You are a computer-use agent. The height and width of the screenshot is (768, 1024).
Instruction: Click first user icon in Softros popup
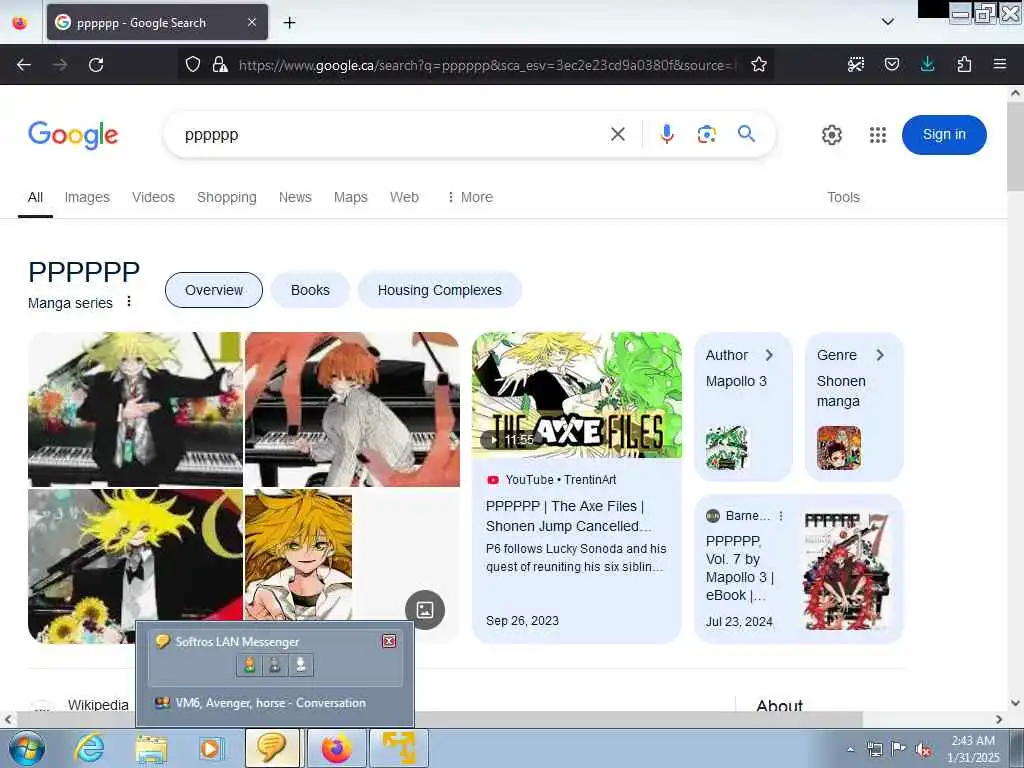pyautogui.click(x=249, y=665)
